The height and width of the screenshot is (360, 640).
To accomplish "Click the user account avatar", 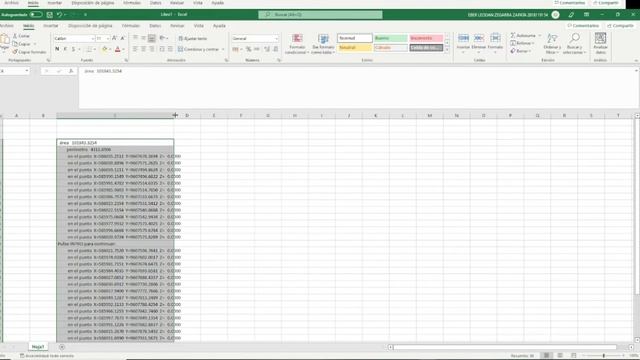I will tap(556, 15).
